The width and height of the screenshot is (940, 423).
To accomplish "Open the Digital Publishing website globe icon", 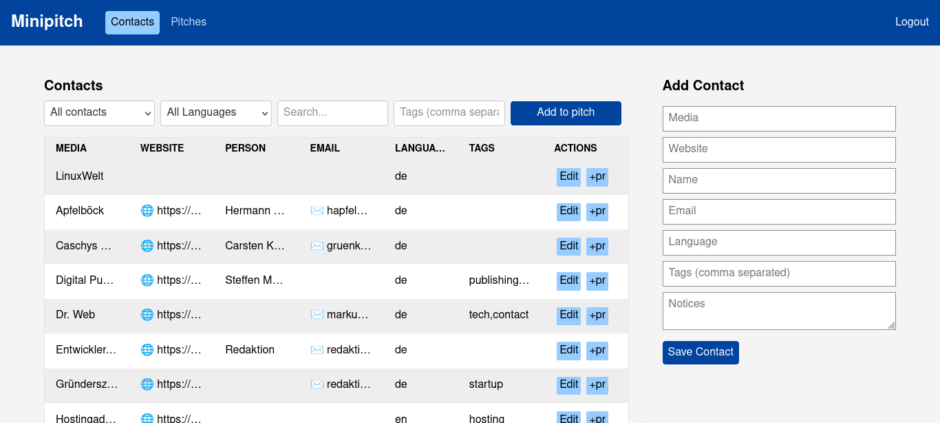I will pyautogui.click(x=147, y=281).
